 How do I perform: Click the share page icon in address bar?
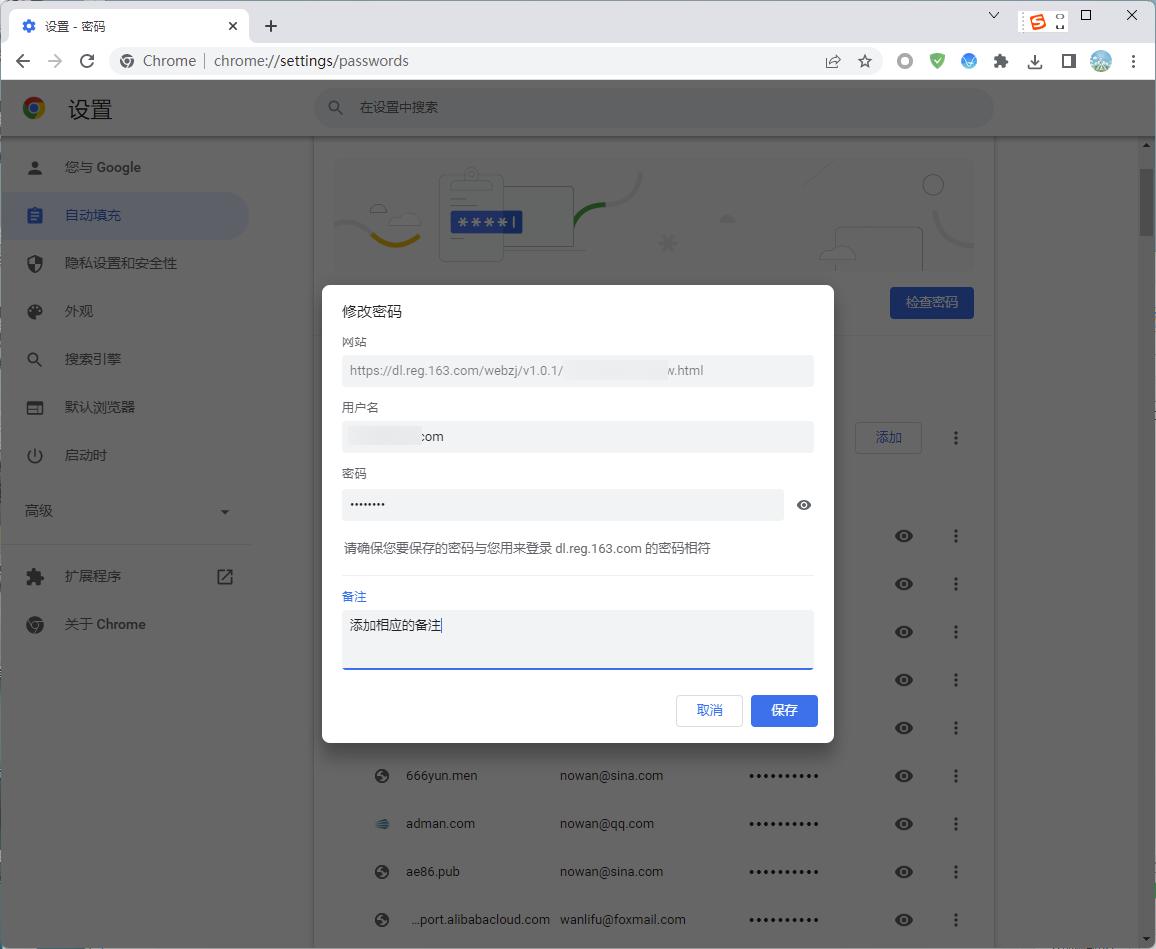832,61
